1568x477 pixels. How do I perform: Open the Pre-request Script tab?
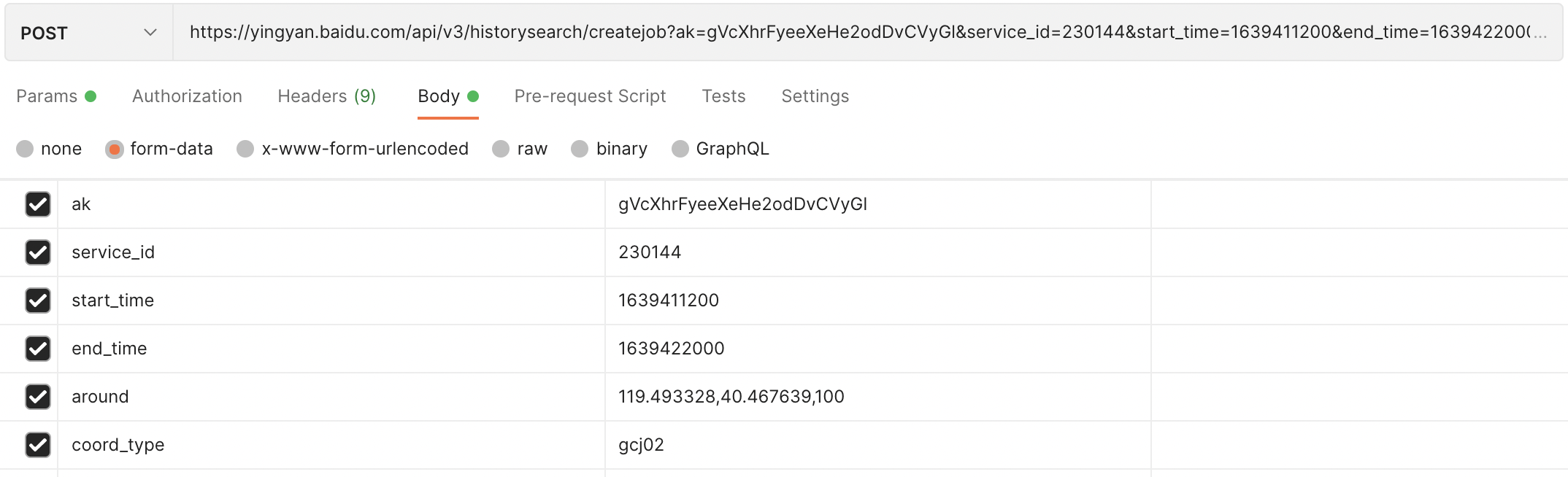590,96
